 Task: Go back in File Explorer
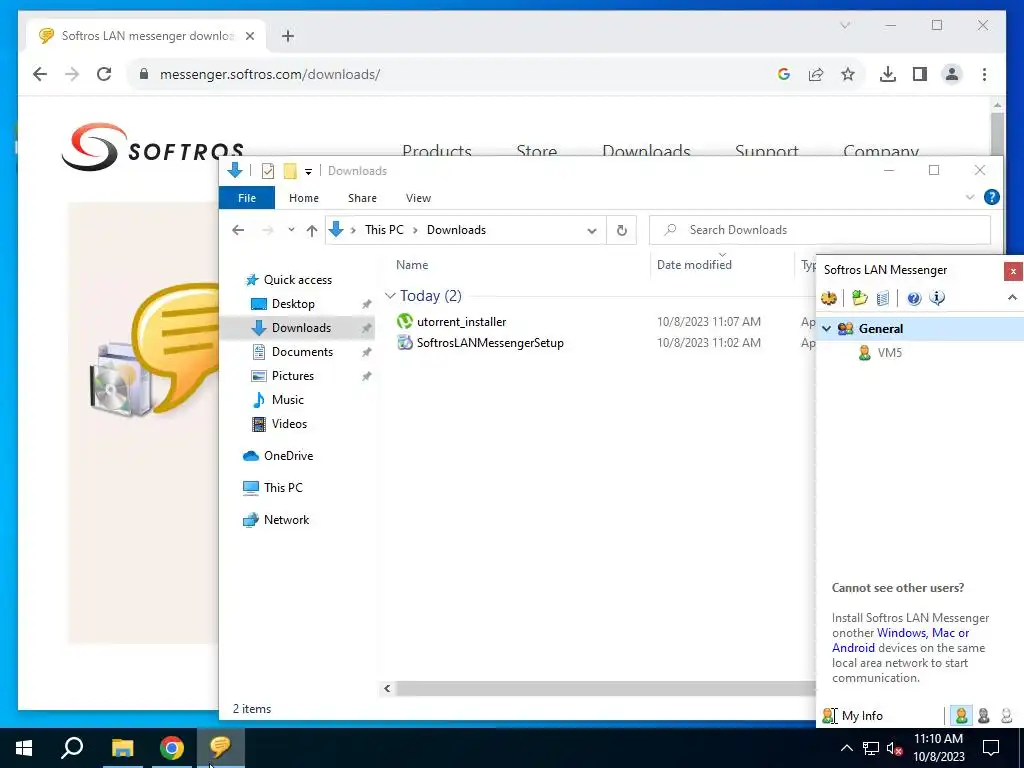[238, 230]
